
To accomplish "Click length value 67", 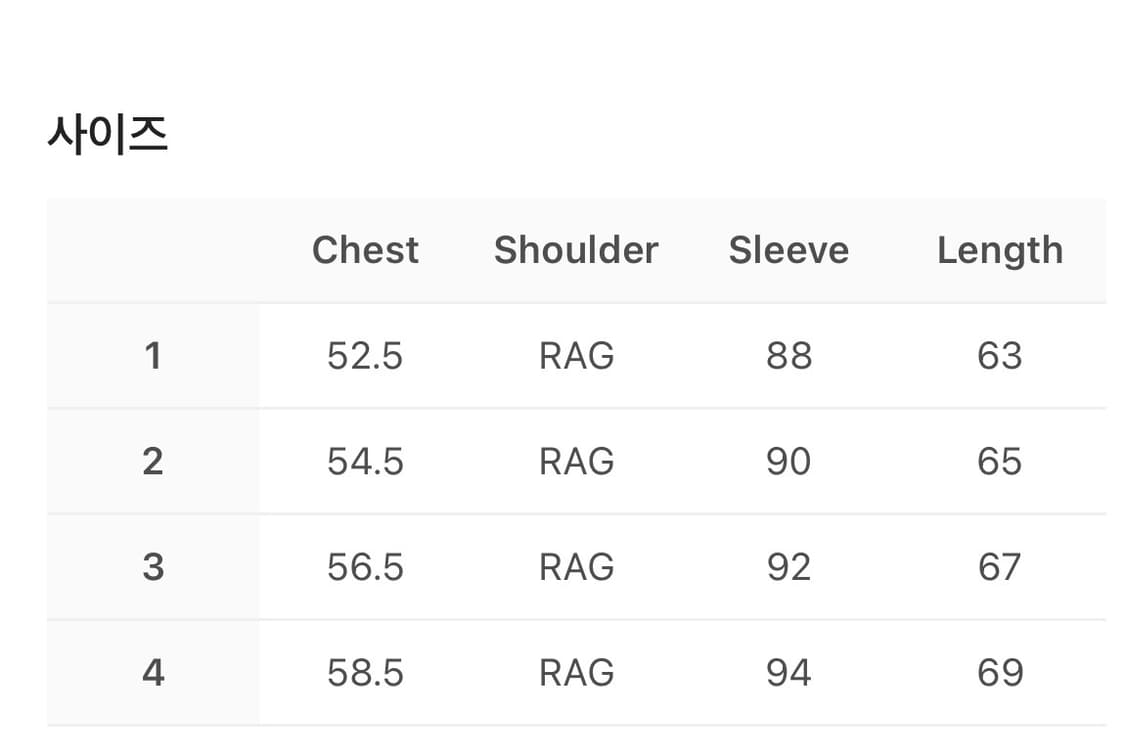I will click(x=999, y=567).
